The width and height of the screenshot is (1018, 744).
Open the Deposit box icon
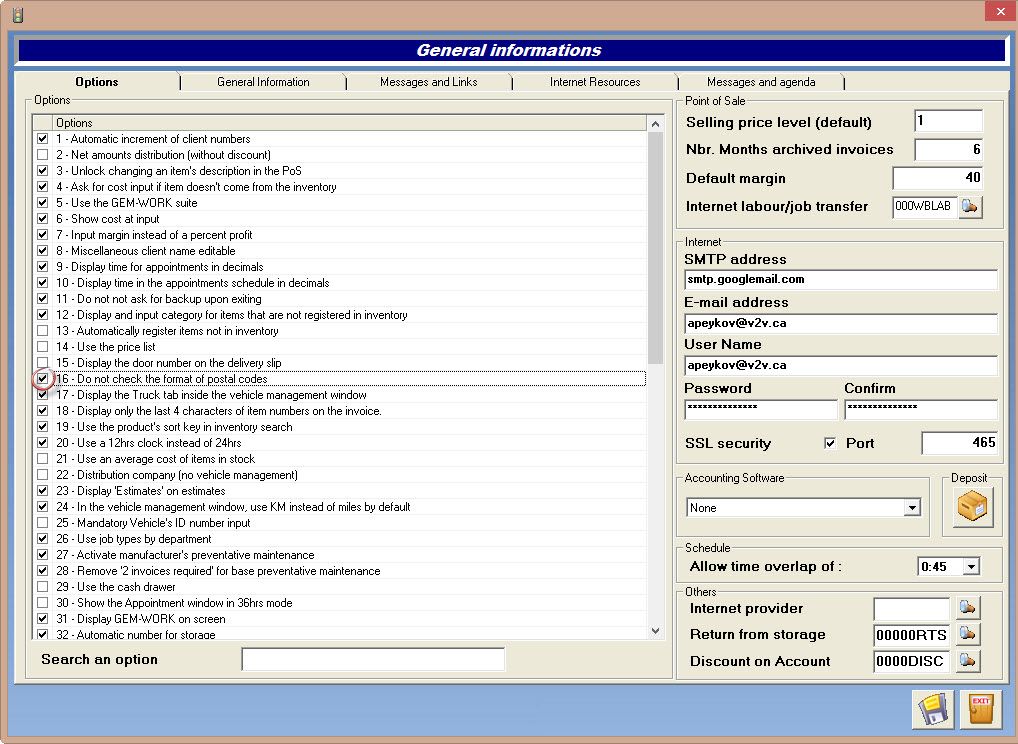[x=972, y=507]
